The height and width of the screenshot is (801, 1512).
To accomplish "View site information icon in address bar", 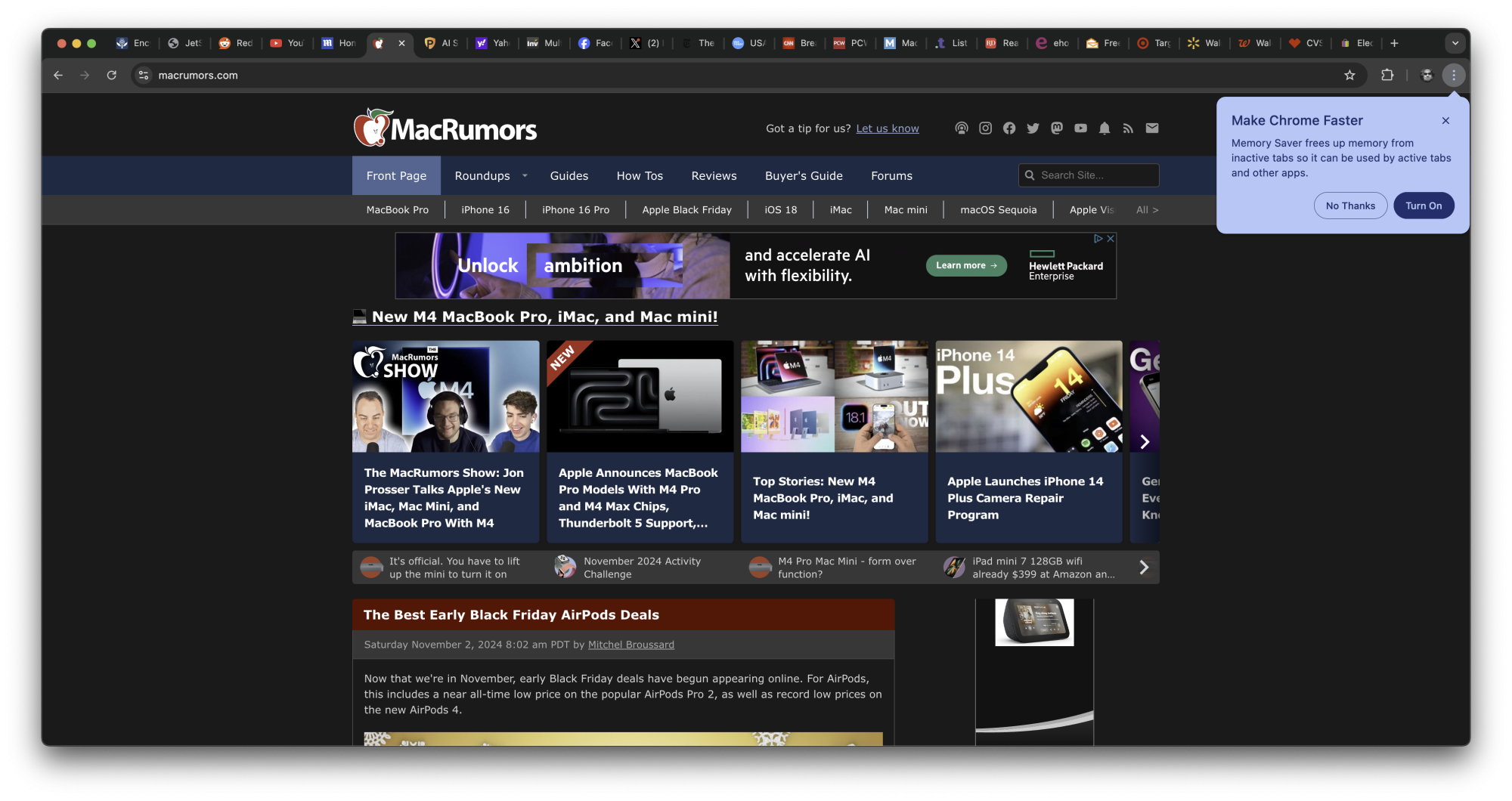I will click(144, 75).
